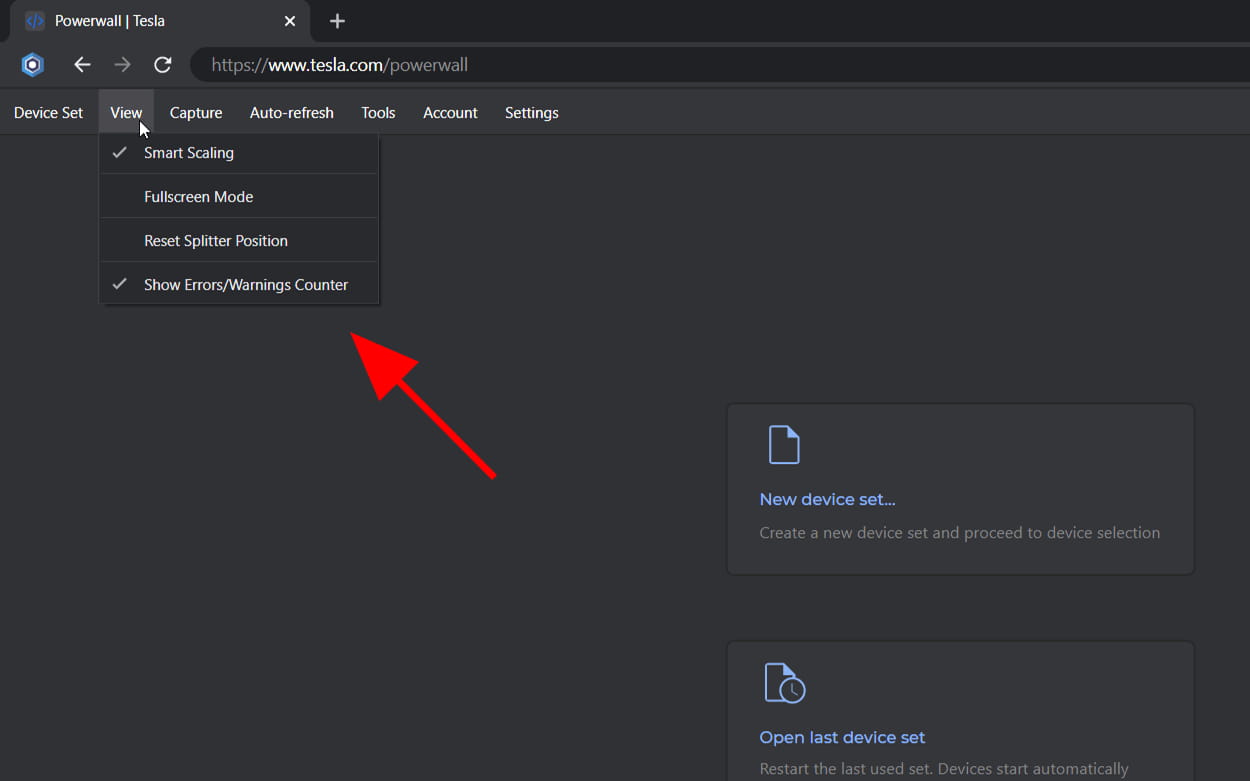Click the 'Restart the last used set' description
Viewport: 1250px width, 781px height.
[x=944, y=770]
